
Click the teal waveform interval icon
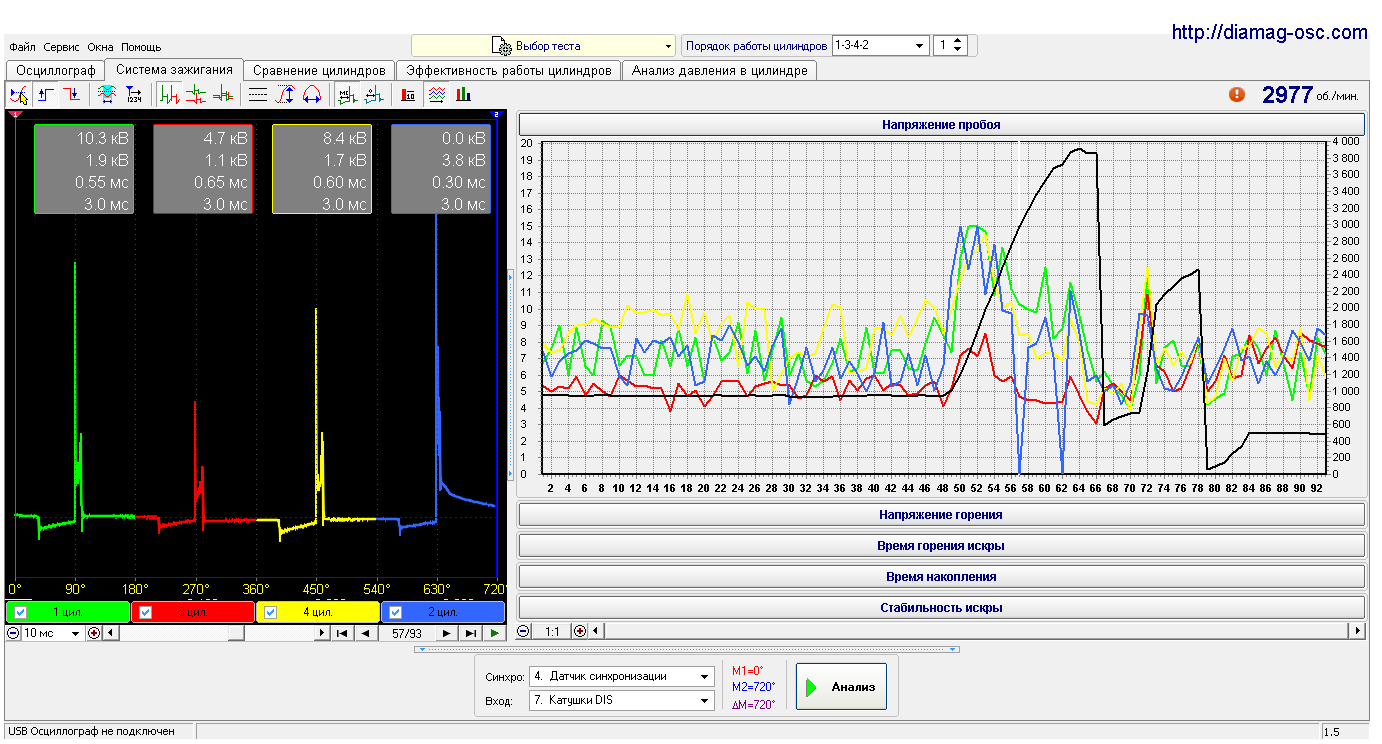coord(373,95)
